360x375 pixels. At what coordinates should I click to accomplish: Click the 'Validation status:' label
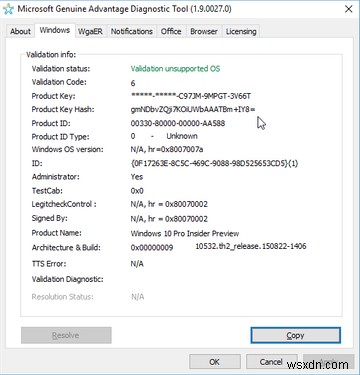[x=61, y=69]
